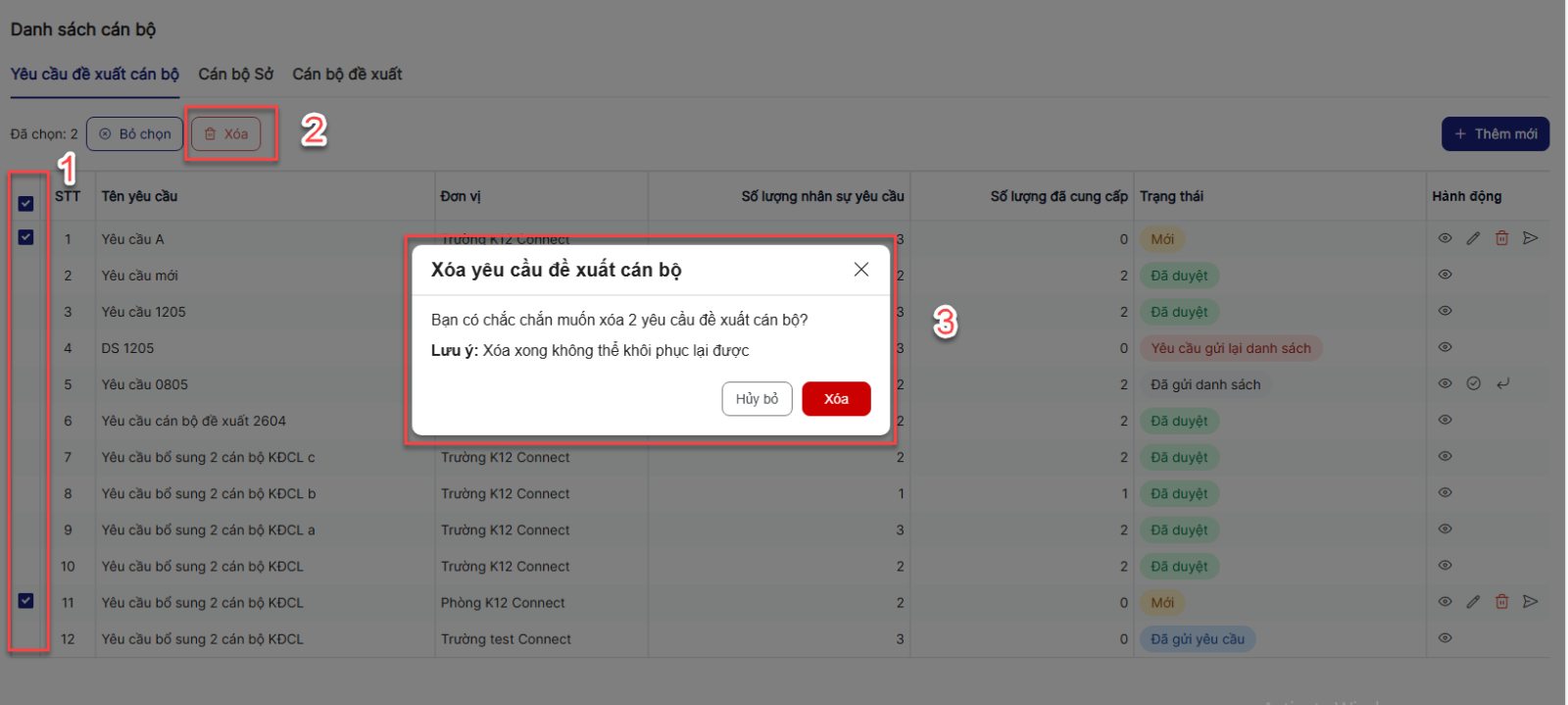Uncheck the checkbox for Yêu cầu A
The image size is (1568, 705).
click(x=26, y=237)
